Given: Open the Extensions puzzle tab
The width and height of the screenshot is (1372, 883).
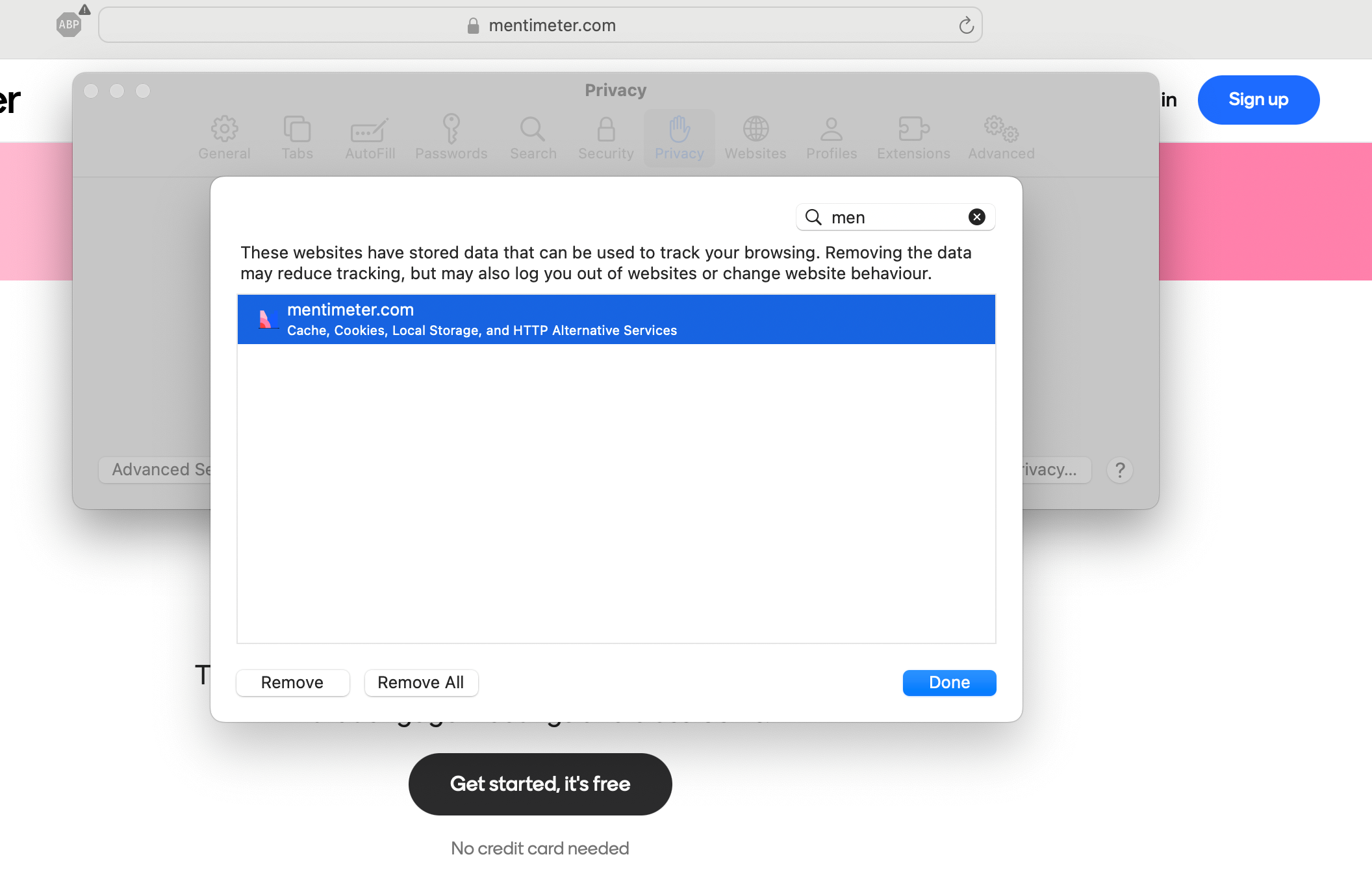Looking at the screenshot, I should click(x=913, y=138).
